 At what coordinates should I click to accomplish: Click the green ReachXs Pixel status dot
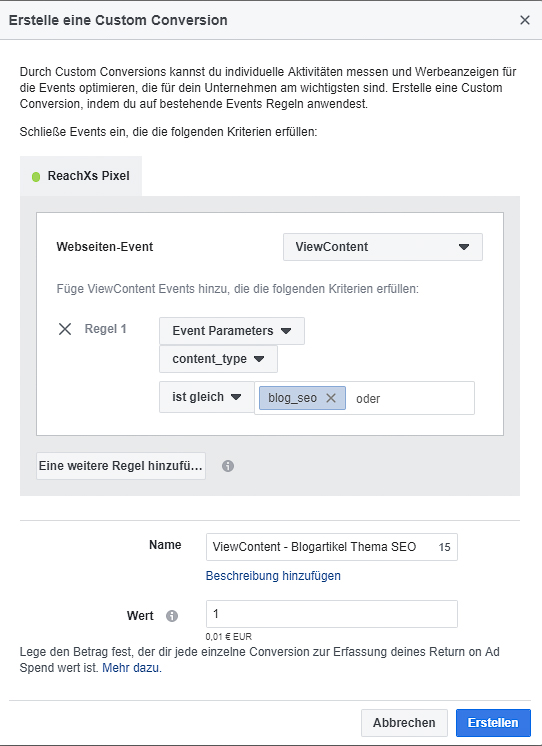(x=36, y=177)
